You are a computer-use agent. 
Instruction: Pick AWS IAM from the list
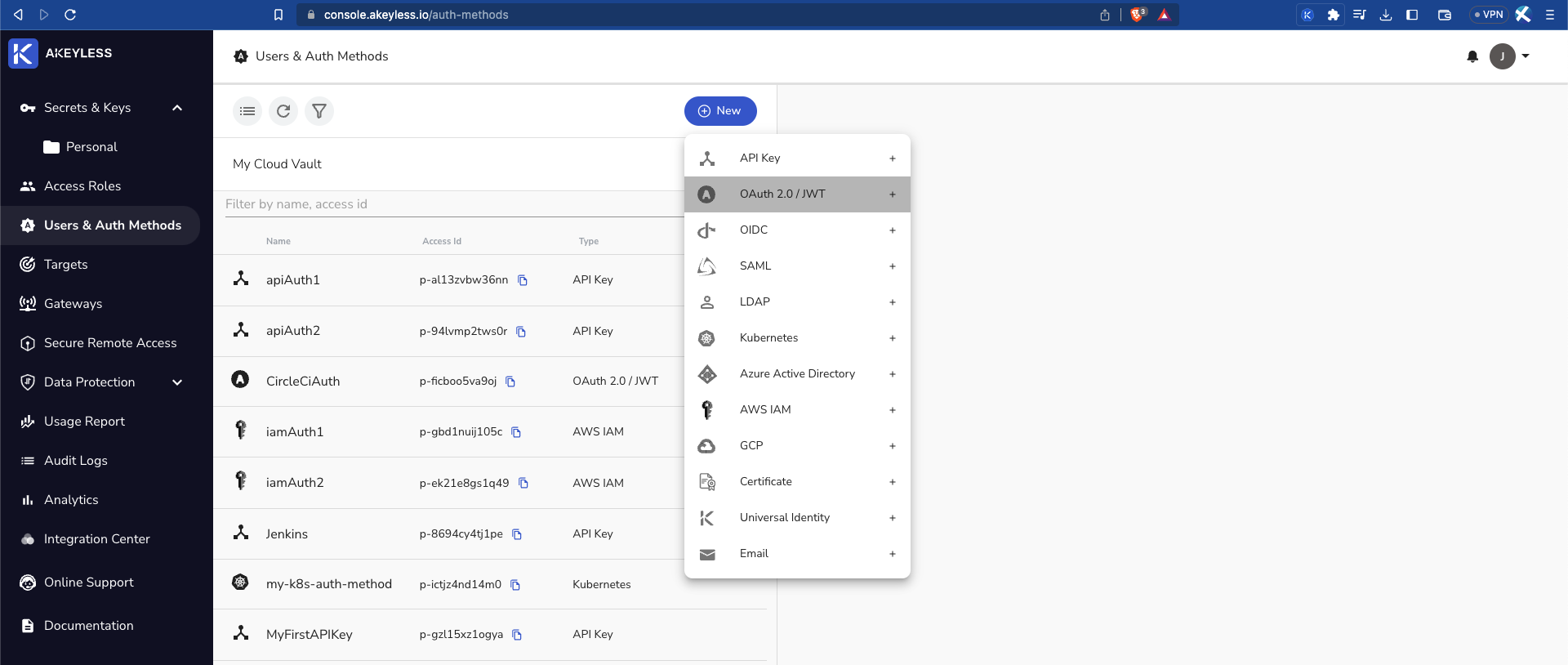pyautogui.click(x=797, y=410)
